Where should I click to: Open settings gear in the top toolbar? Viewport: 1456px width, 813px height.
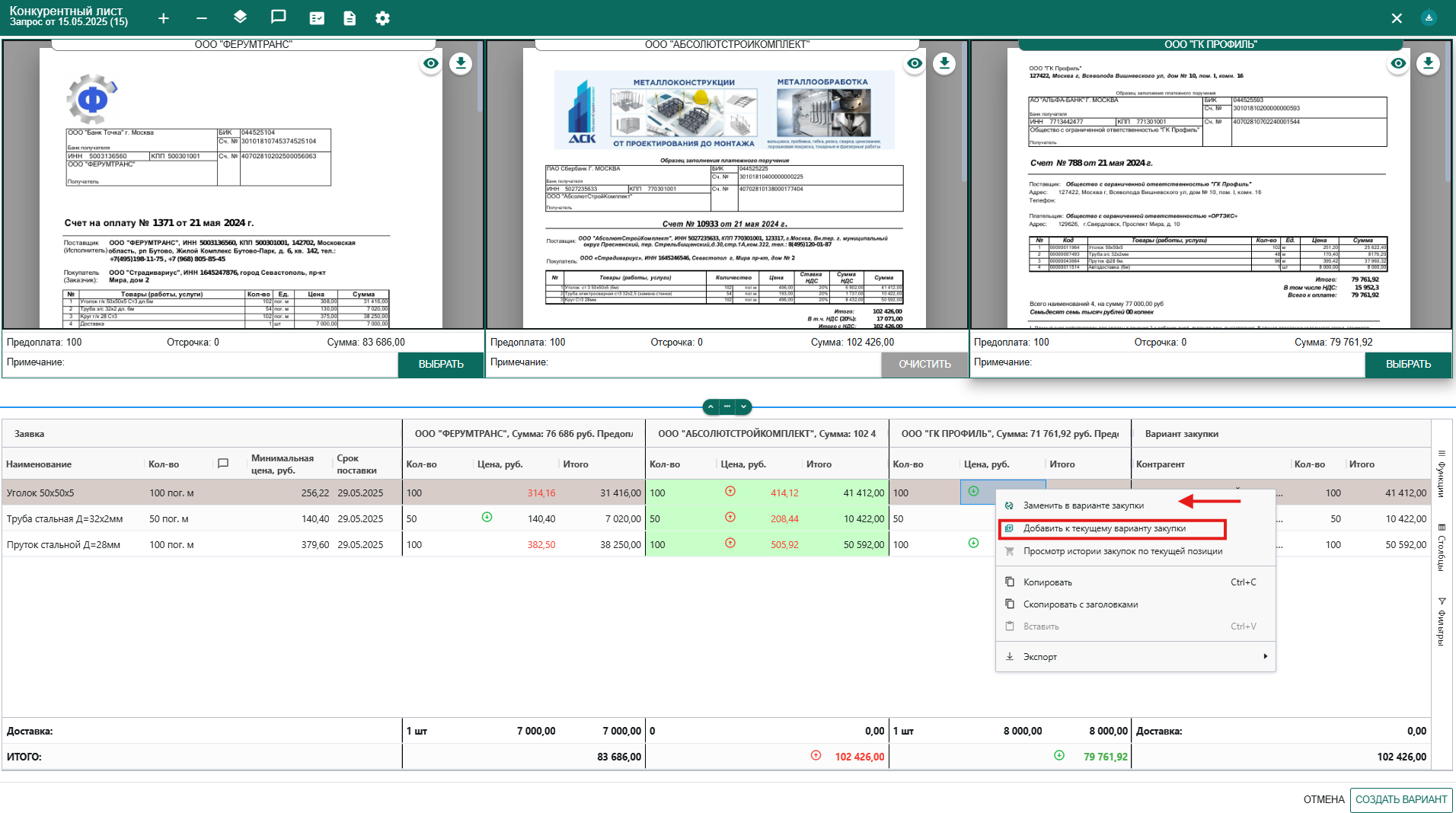[x=383, y=18]
